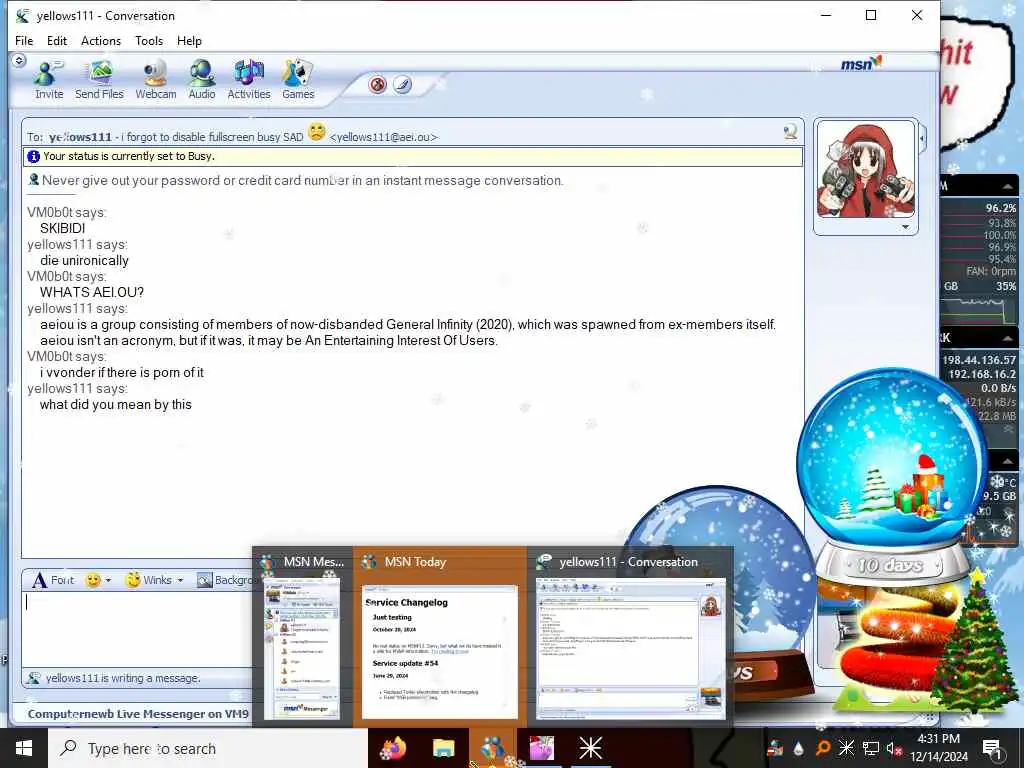Click the Audio call icon
The image size is (1024, 768).
tap(202, 80)
